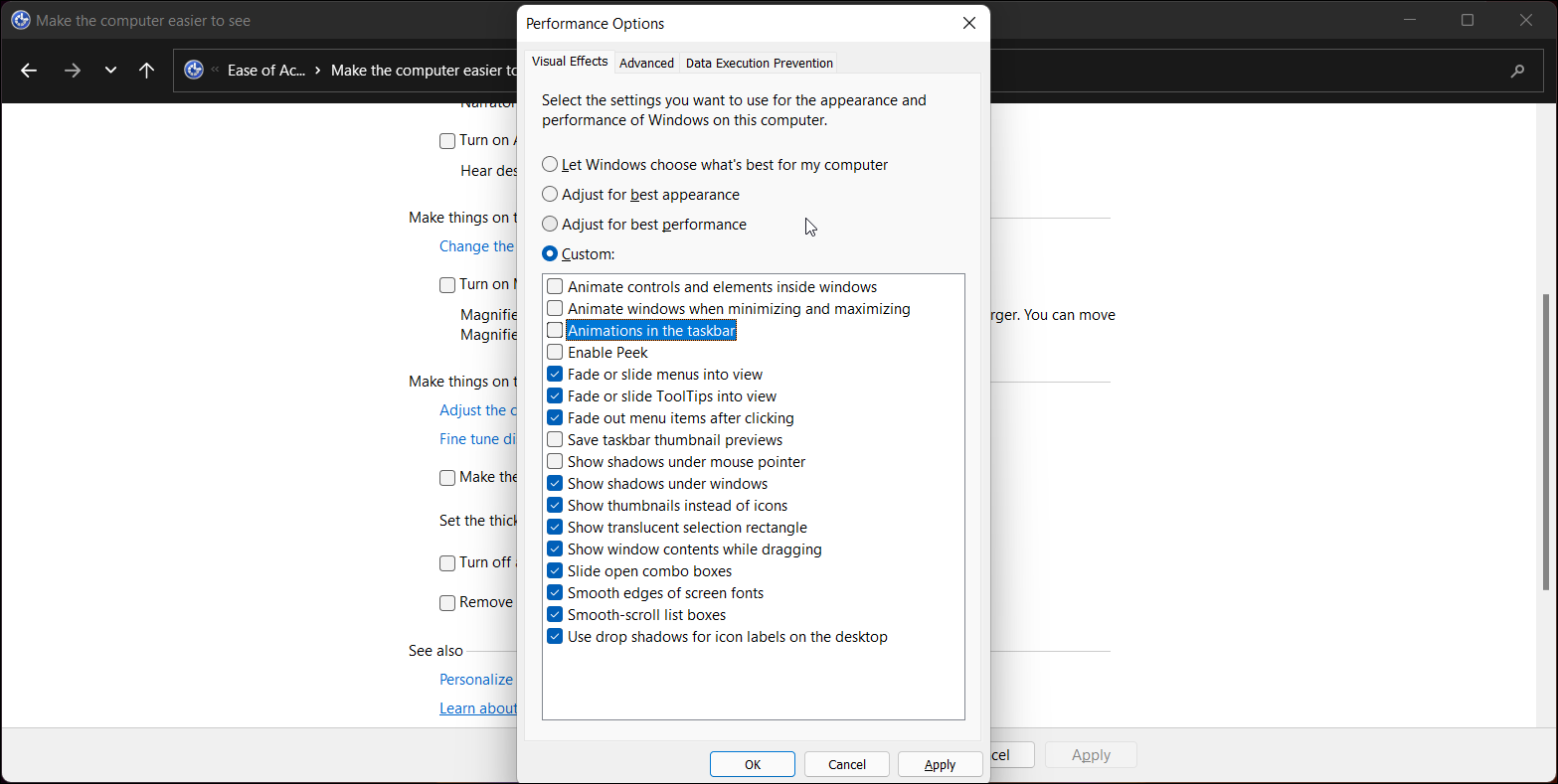Select Let Windows choose what's best option
Image resolution: width=1558 pixels, height=784 pixels.
pos(549,164)
